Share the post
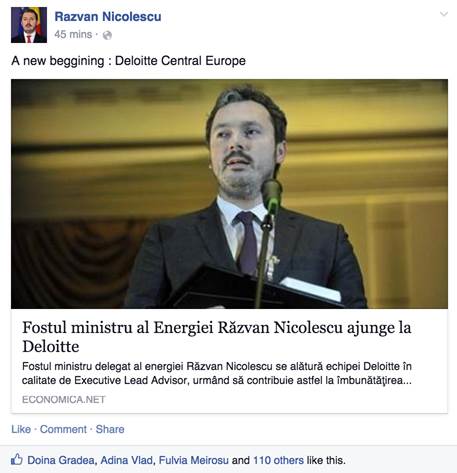Viewport: 457px width, 473px height. [110, 429]
